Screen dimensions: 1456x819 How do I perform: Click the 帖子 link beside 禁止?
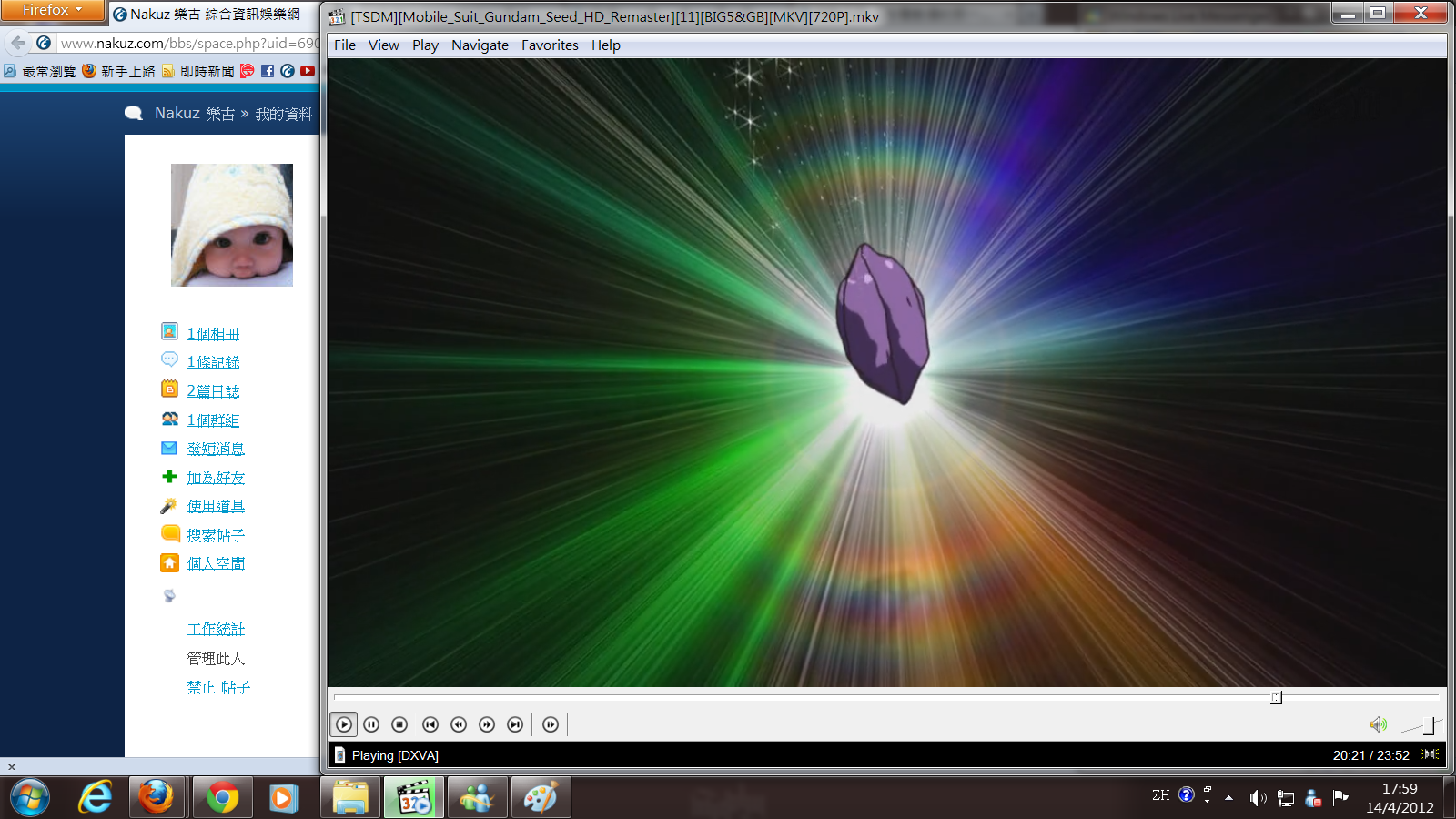236,687
